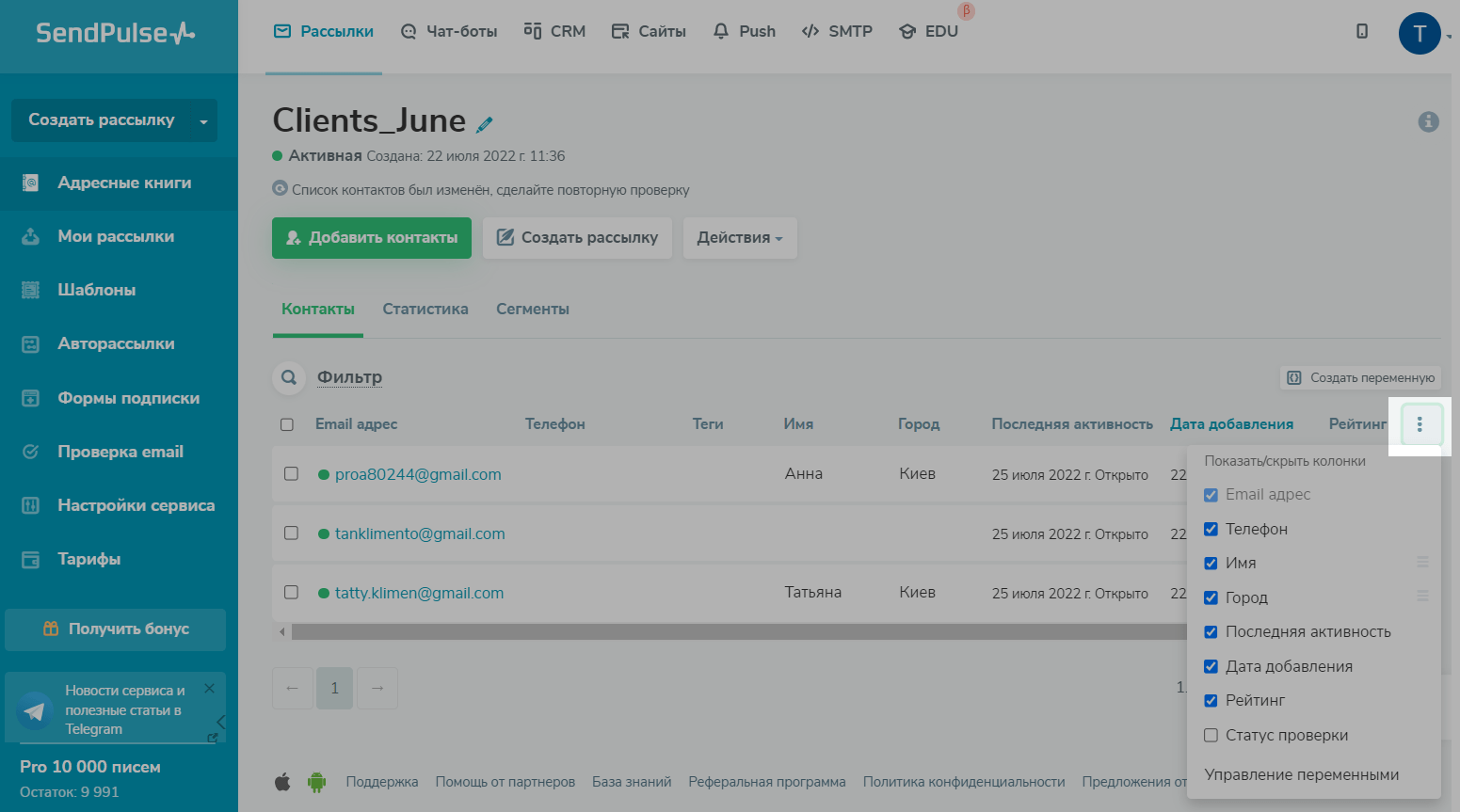Click the mobile device icon in header

1361,31
